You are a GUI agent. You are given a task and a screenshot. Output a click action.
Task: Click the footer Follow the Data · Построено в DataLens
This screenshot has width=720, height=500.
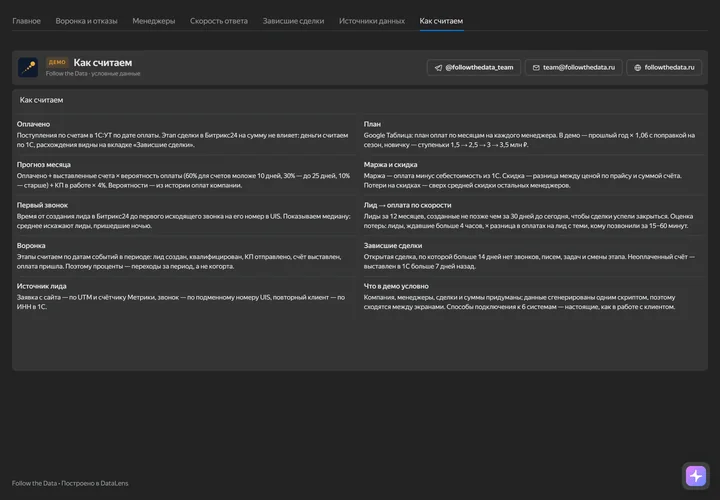pos(70,483)
